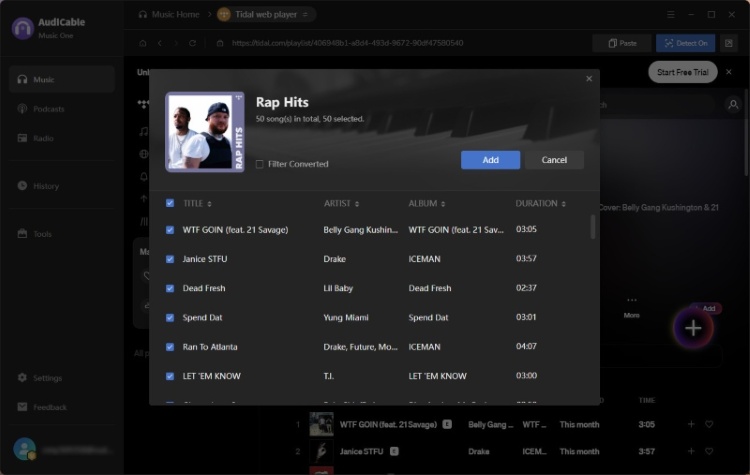Click the Feedback envelope icon
This screenshot has height=475, width=750.
tap(22, 407)
